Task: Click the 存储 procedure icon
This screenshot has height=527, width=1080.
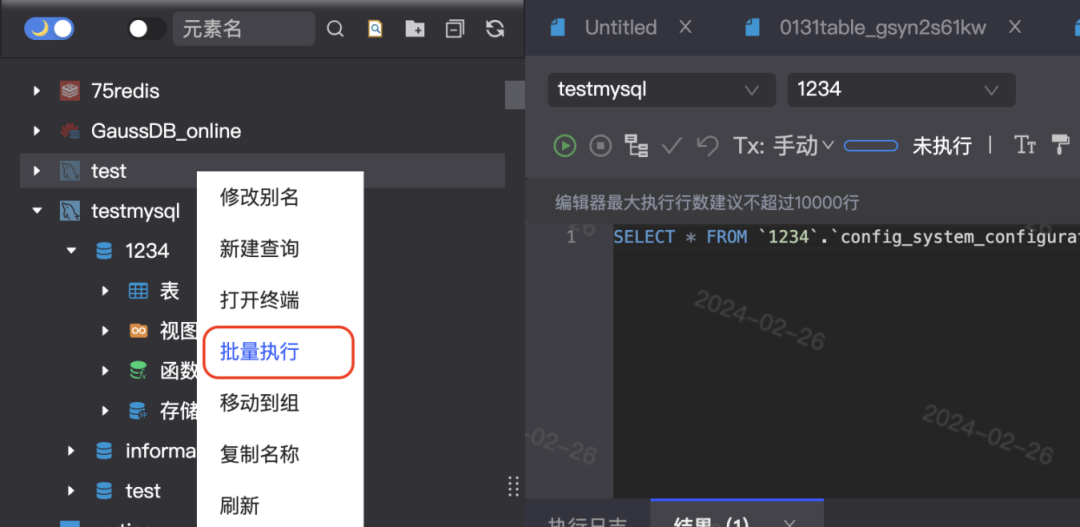Action: tap(138, 411)
